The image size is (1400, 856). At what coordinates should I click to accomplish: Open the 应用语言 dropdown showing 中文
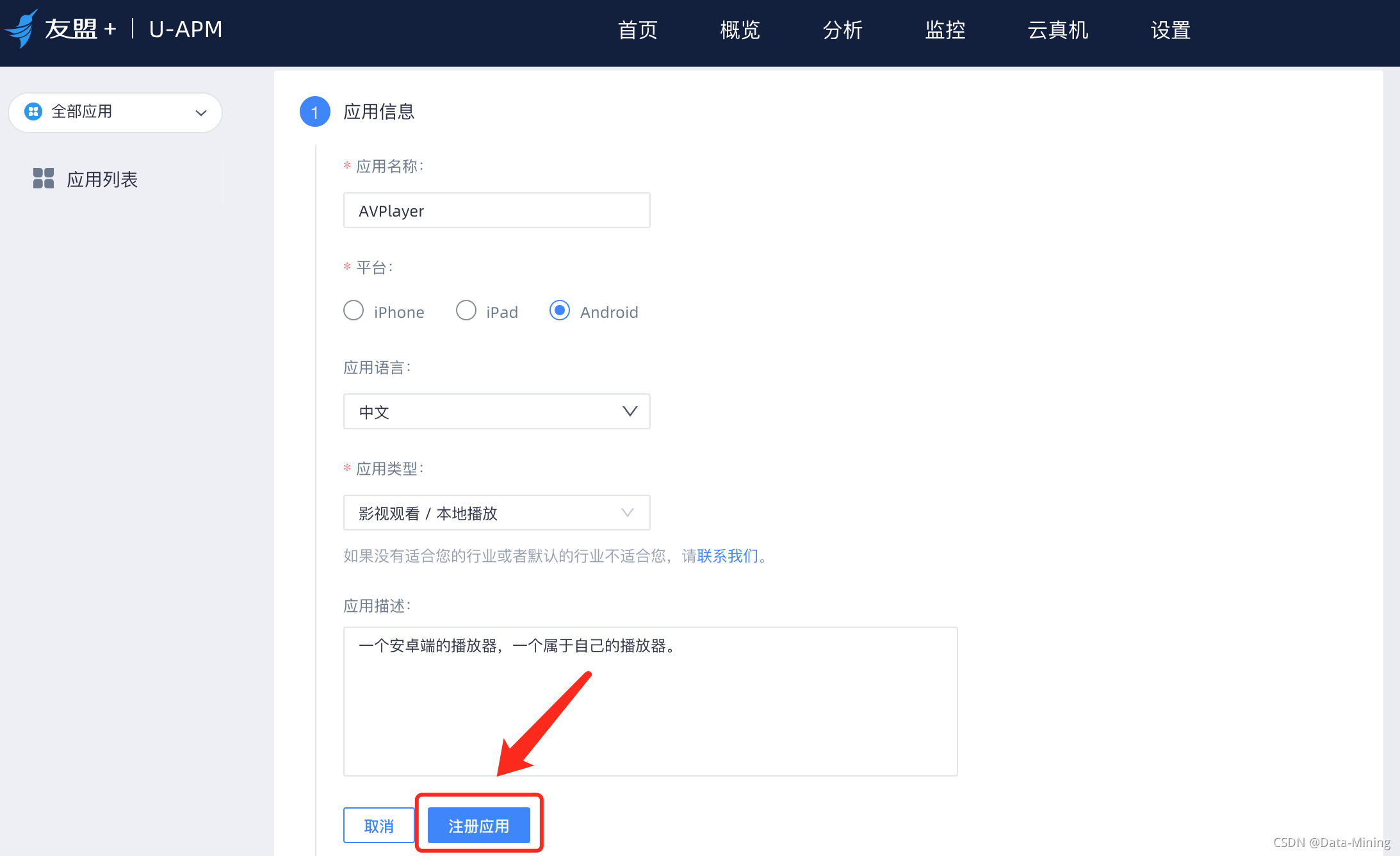(497, 411)
